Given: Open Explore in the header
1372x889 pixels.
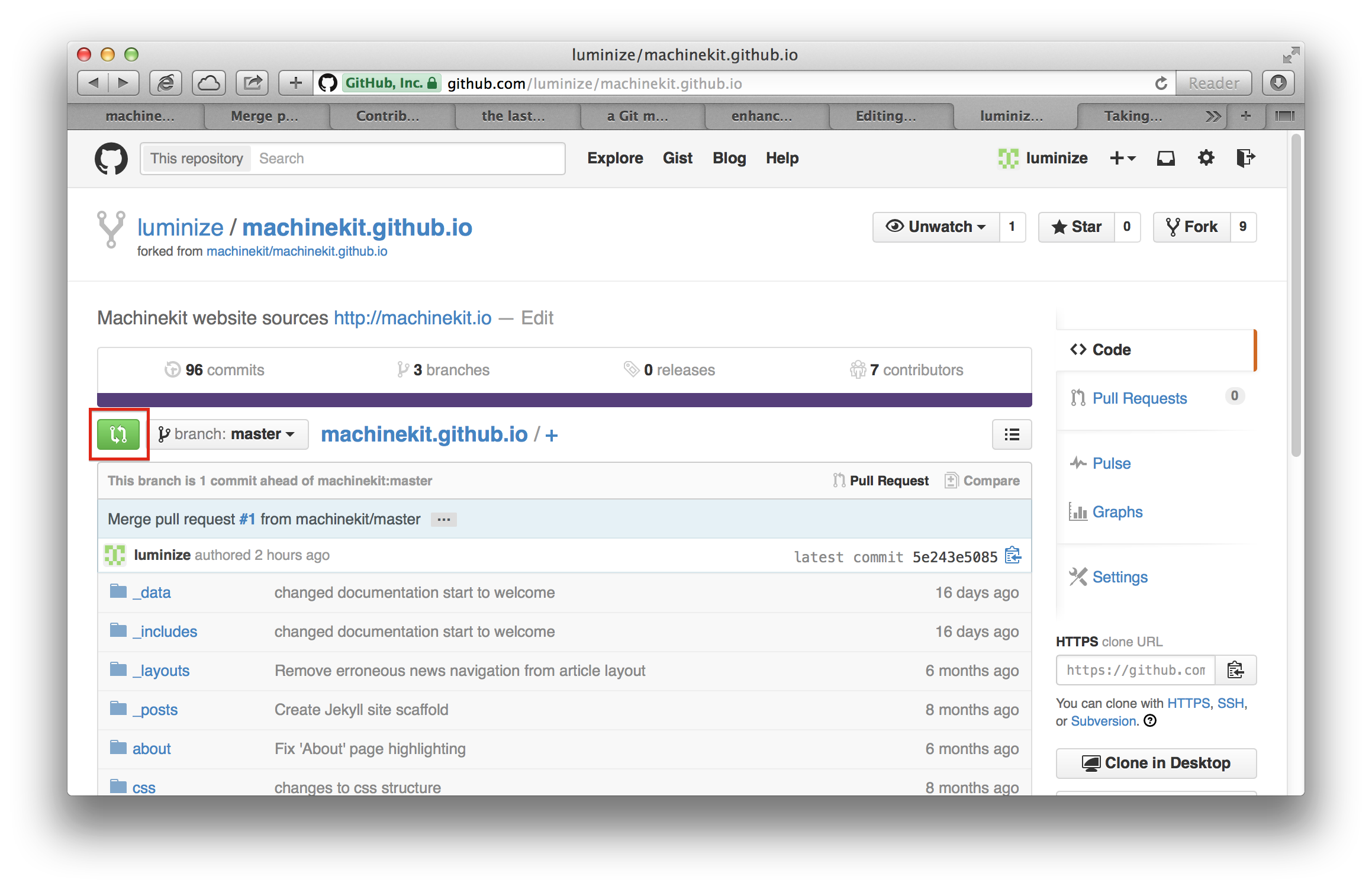Looking at the screenshot, I should point(615,158).
